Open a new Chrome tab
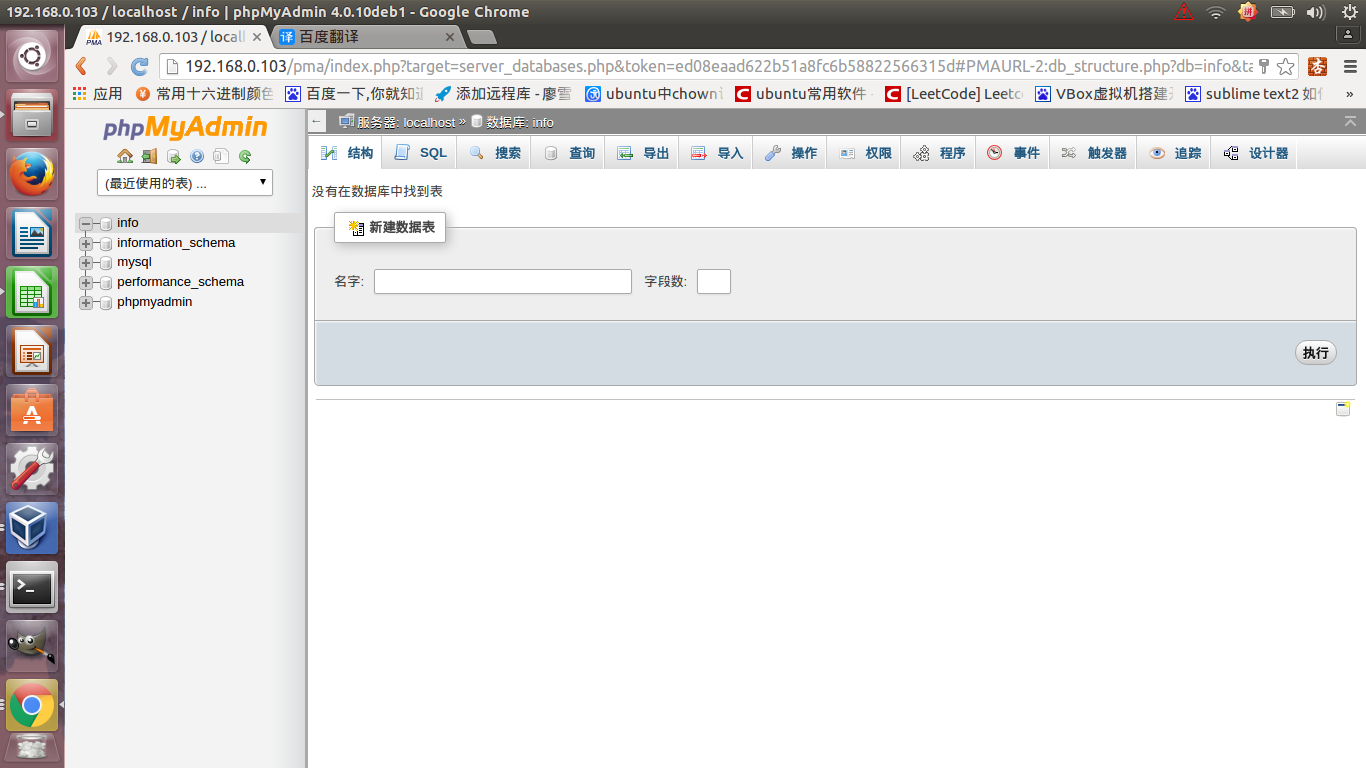 [482, 37]
